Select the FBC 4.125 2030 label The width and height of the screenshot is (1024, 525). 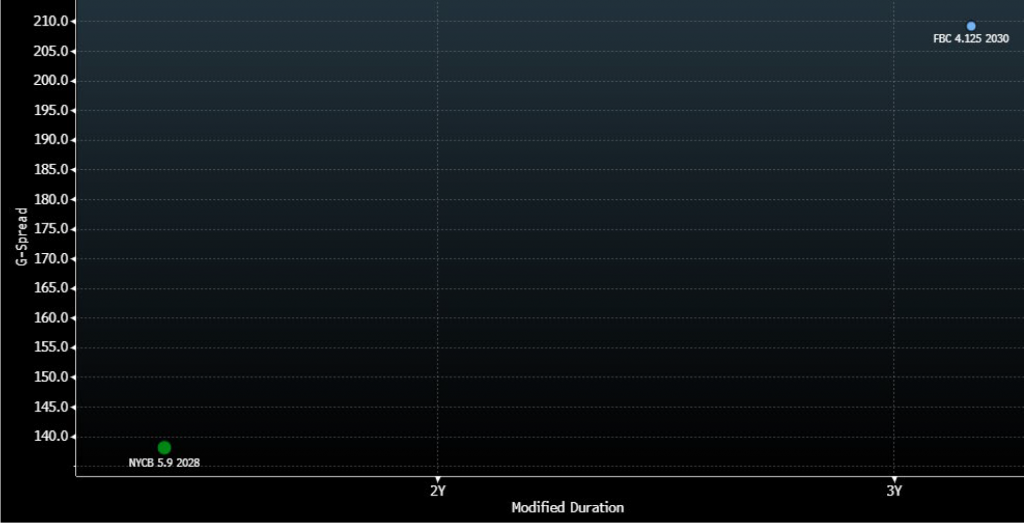click(970, 39)
